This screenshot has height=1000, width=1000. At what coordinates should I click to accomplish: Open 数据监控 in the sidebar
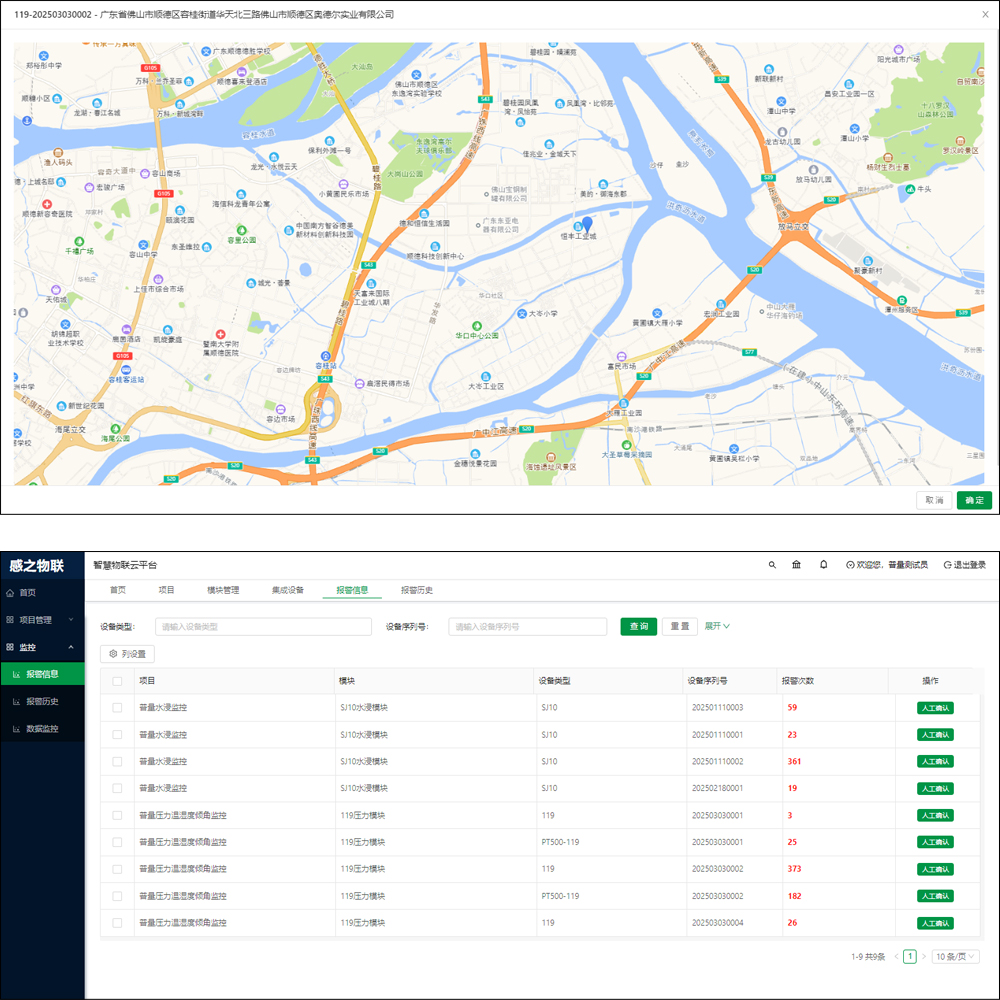[x=42, y=729]
